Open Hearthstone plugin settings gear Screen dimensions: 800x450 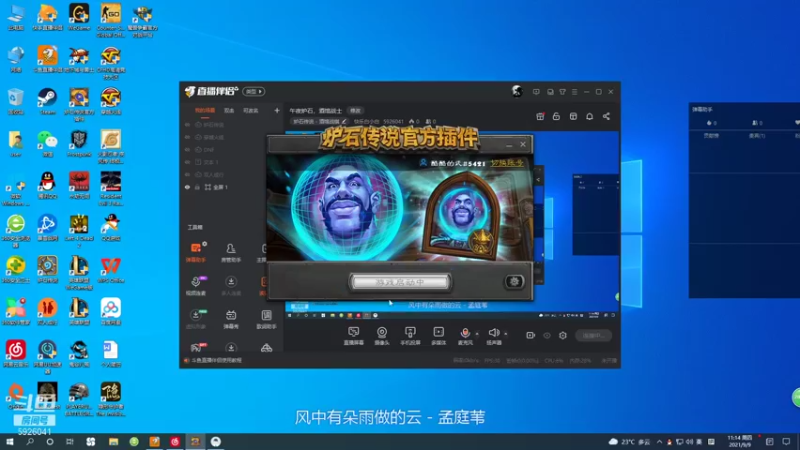click(514, 282)
